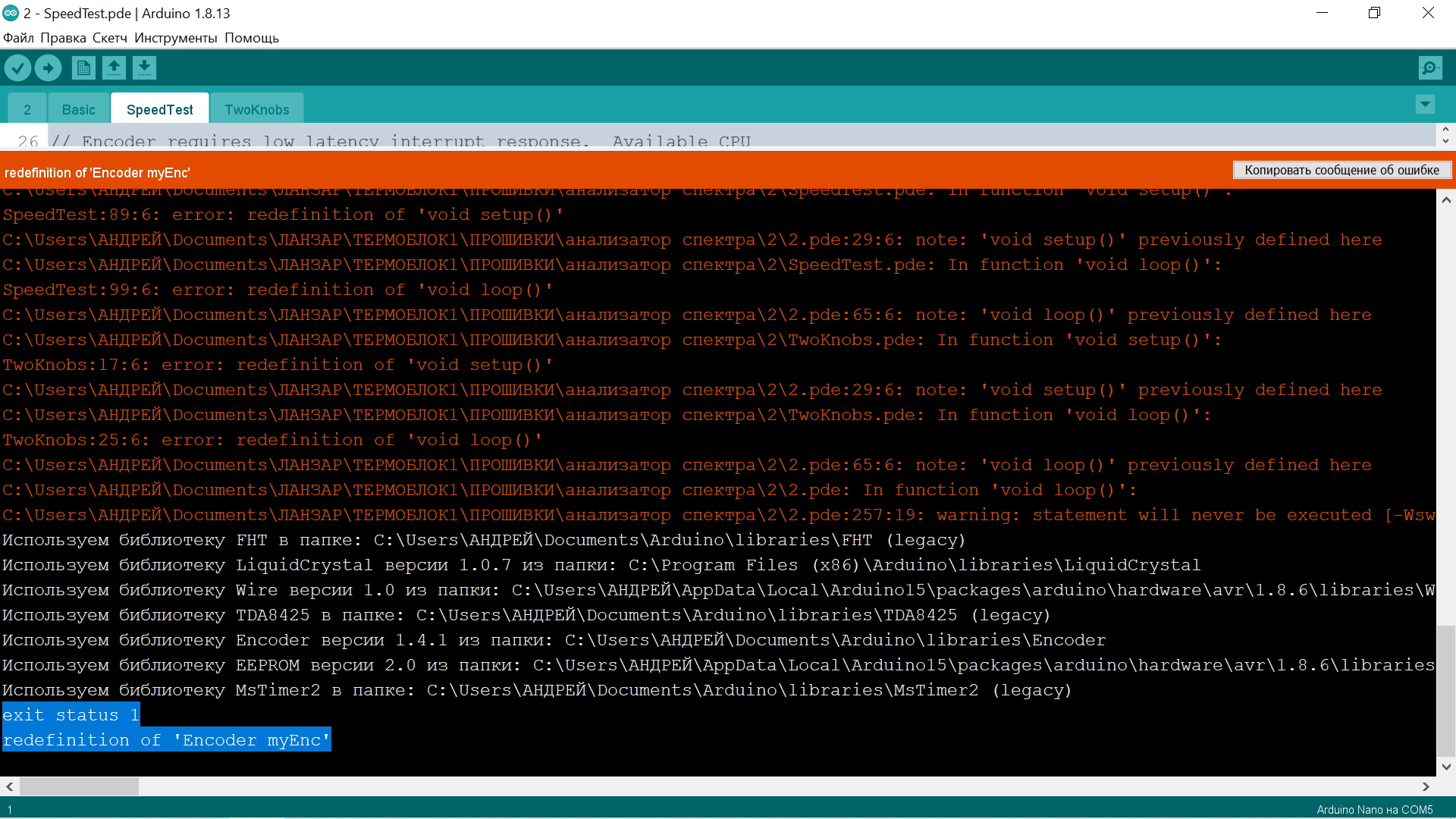The width and height of the screenshot is (1456, 819).
Task: Click editor scroll up arrow
Action: (1445, 129)
